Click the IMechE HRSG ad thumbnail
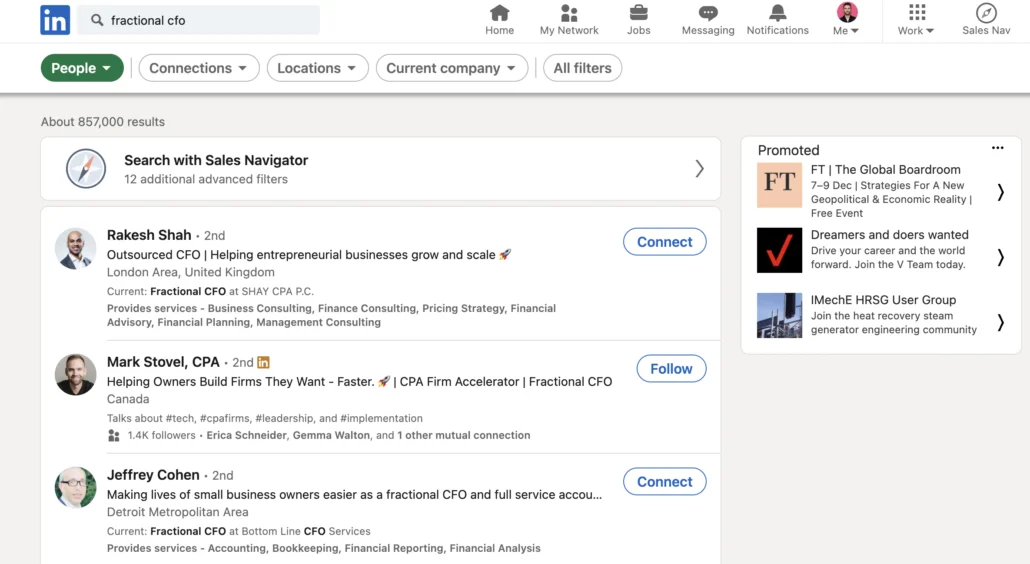Viewport: 1030px width, 564px height. (779, 315)
